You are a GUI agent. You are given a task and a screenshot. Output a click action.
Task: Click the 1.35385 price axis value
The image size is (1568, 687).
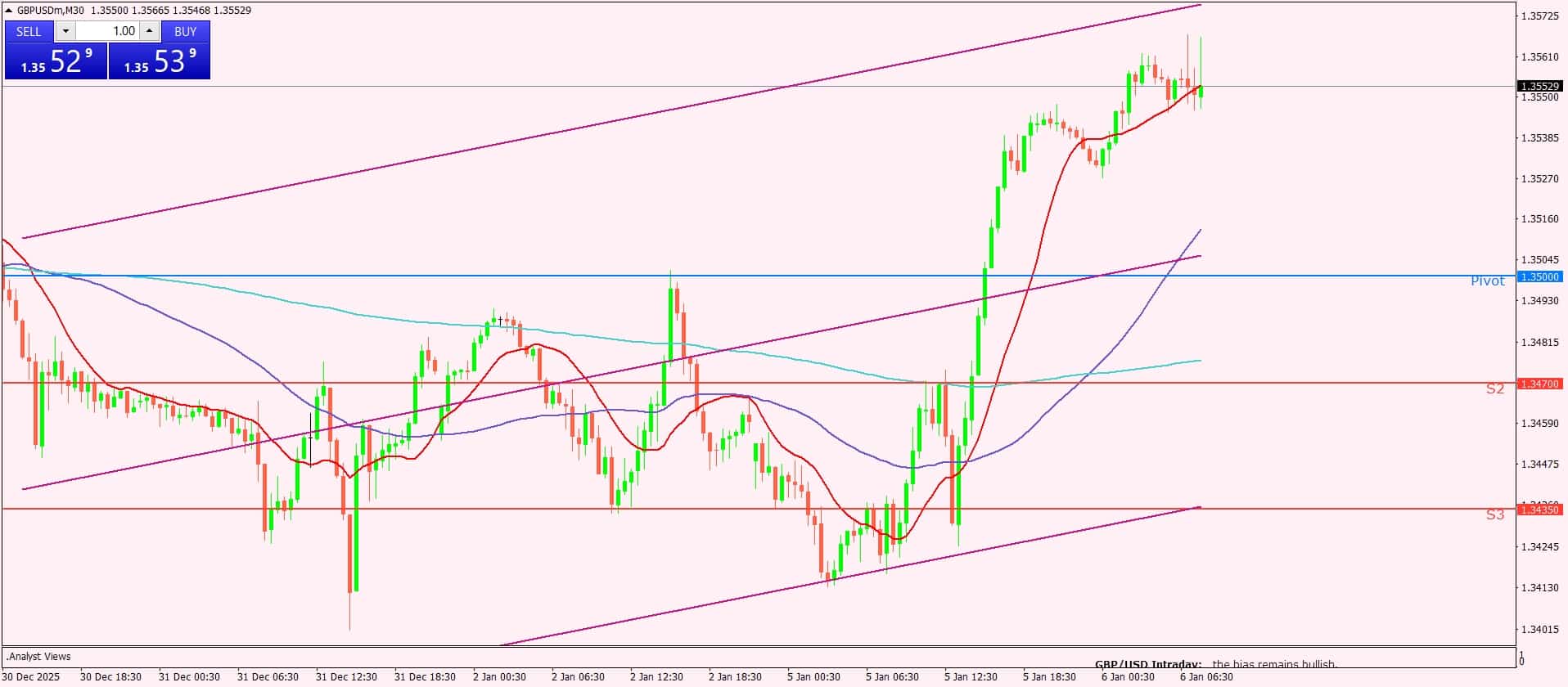click(x=1539, y=137)
